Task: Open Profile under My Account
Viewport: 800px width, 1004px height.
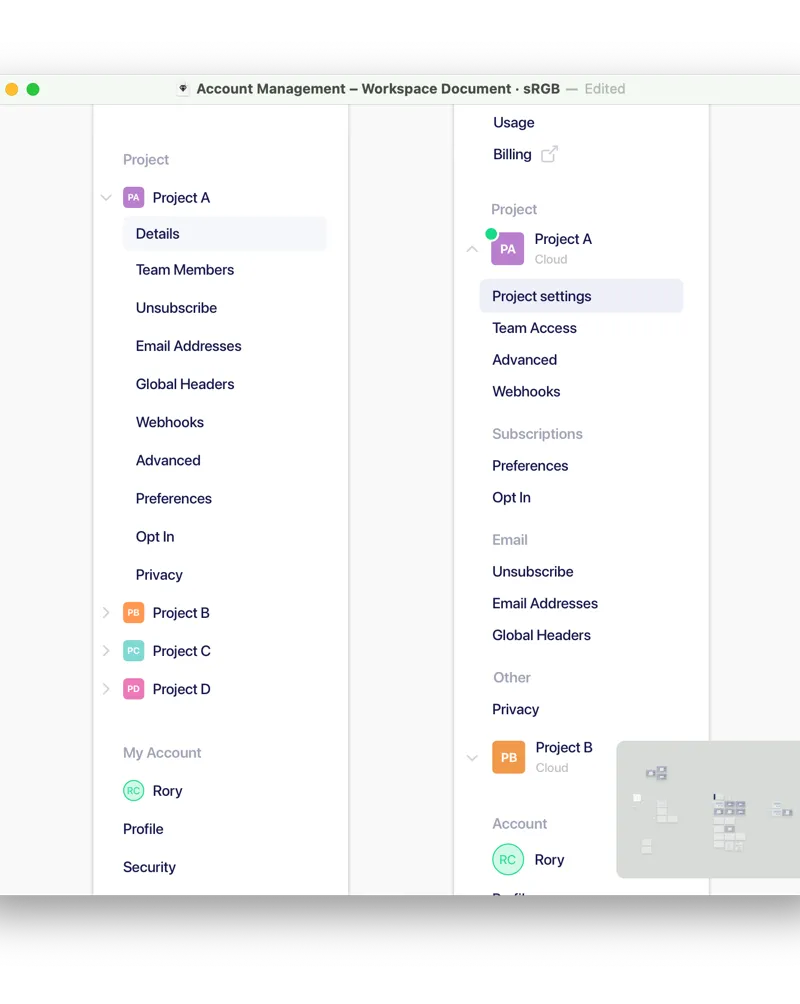Action: [x=143, y=829]
